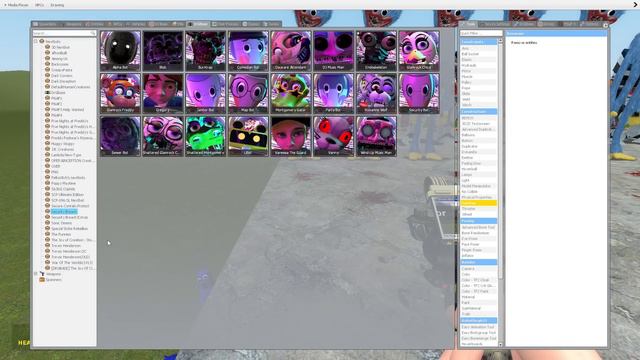The image size is (640, 360).
Task: Spawn the Glamrock Chica NPC
Action: (419, 51)
